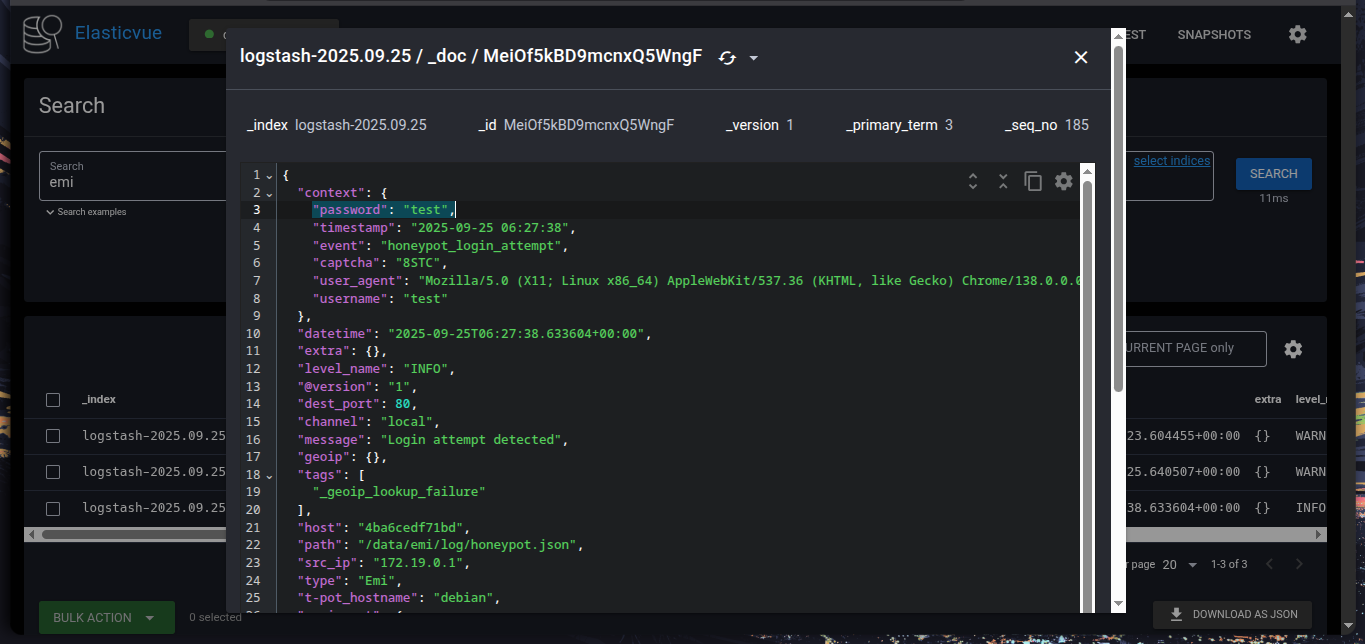Collapse the "context" object fold arrow
This screenshot has width=1365, height=644.
coord(269,193)
